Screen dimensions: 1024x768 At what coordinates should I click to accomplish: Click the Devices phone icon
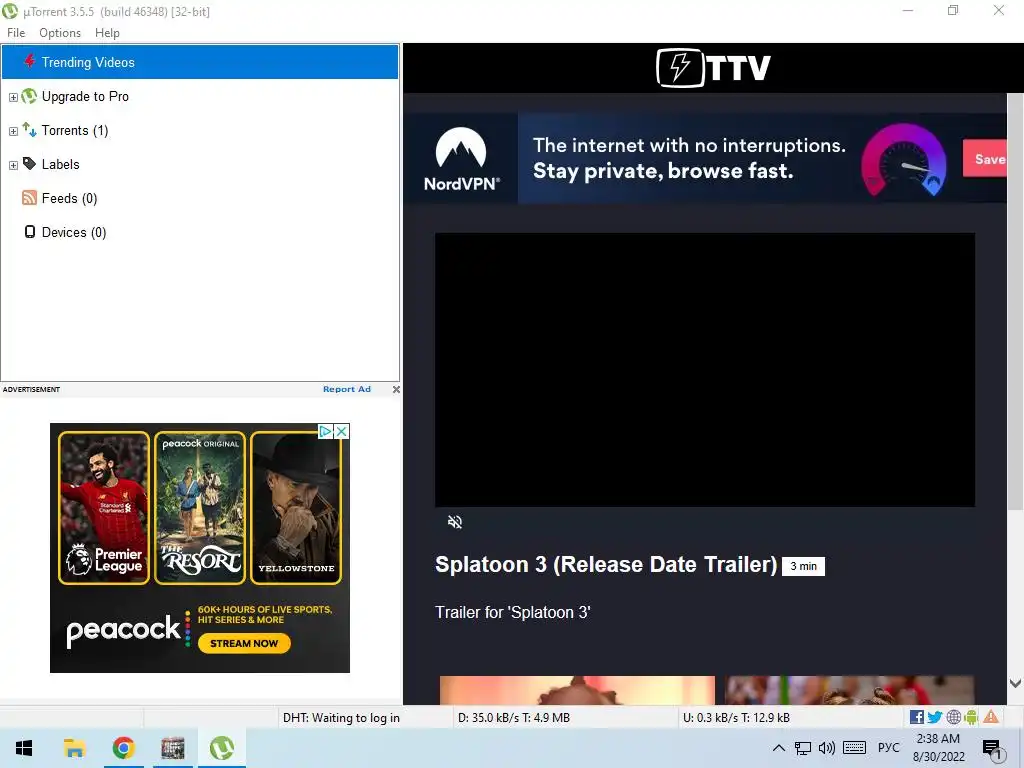pos(29,232)
